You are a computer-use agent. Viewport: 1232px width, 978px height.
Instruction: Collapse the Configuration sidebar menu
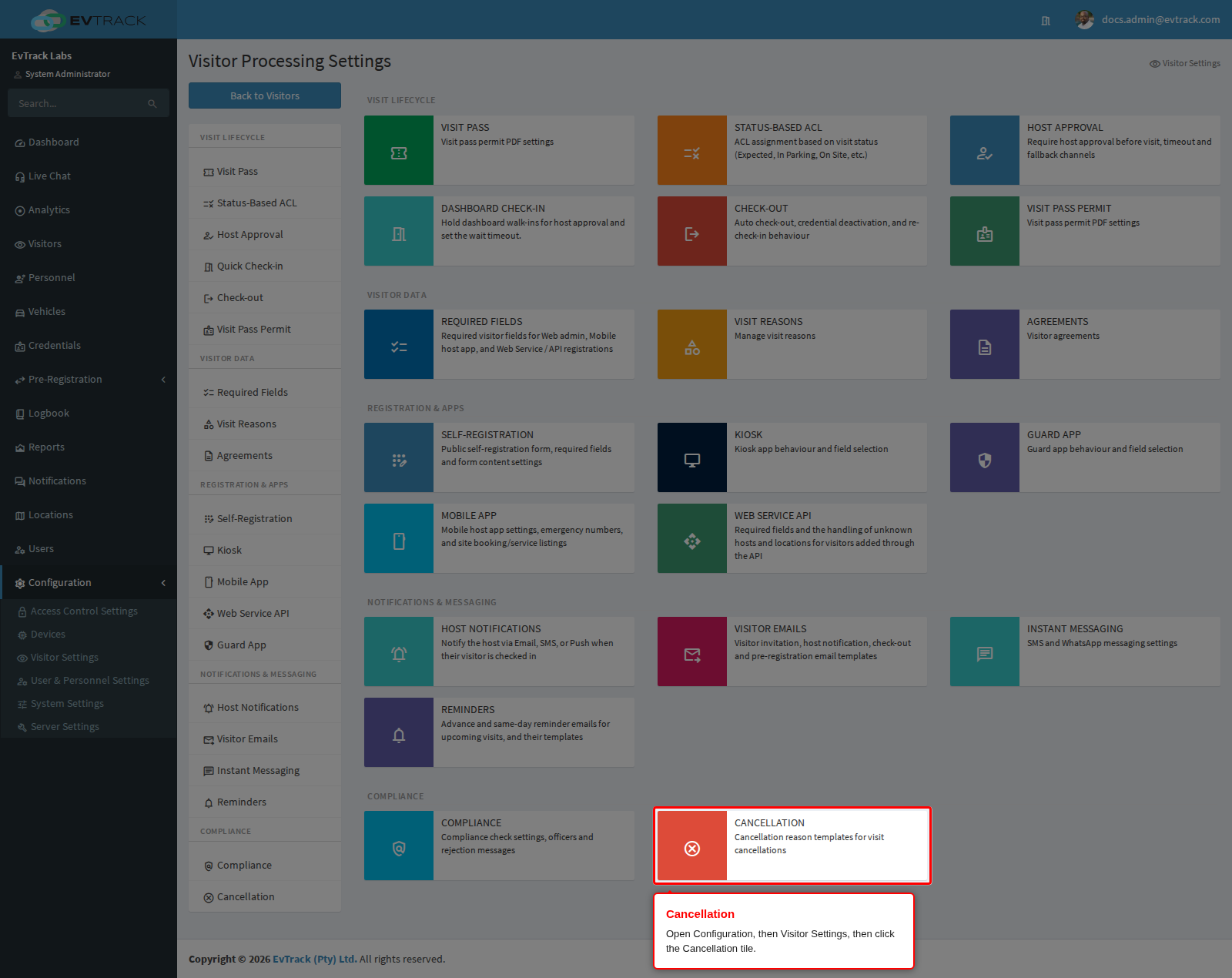click(x=89, y=583)
